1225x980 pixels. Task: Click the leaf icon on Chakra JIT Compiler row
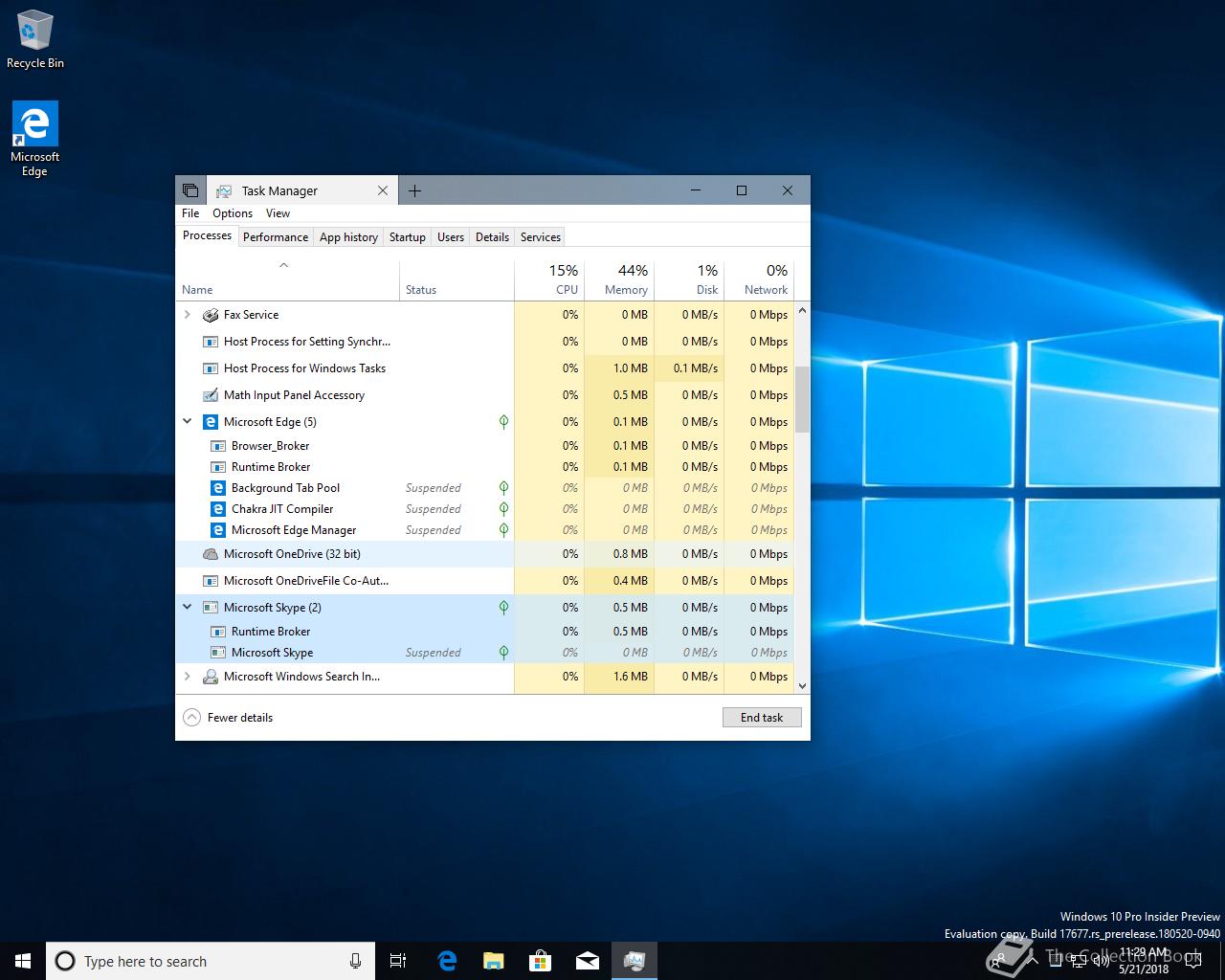click(503, 509)
